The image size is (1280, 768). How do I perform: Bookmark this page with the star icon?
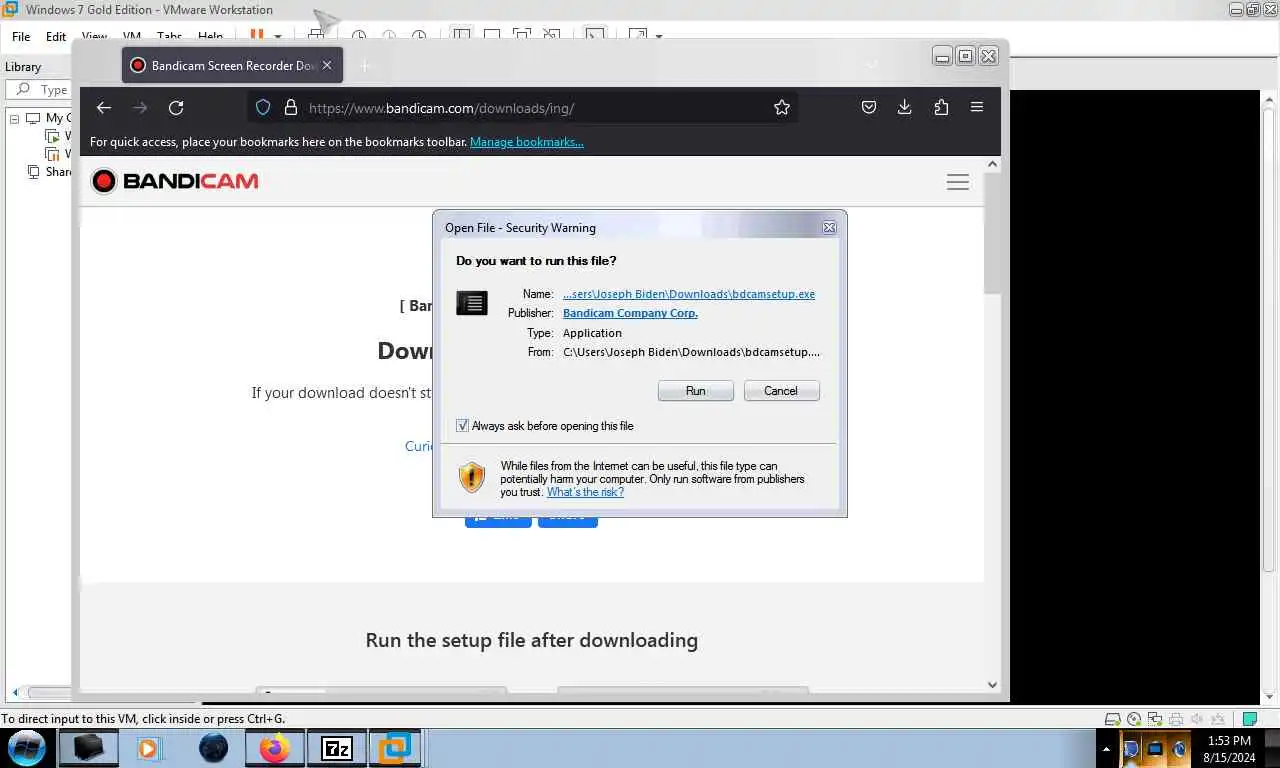(x=782, y=108)
